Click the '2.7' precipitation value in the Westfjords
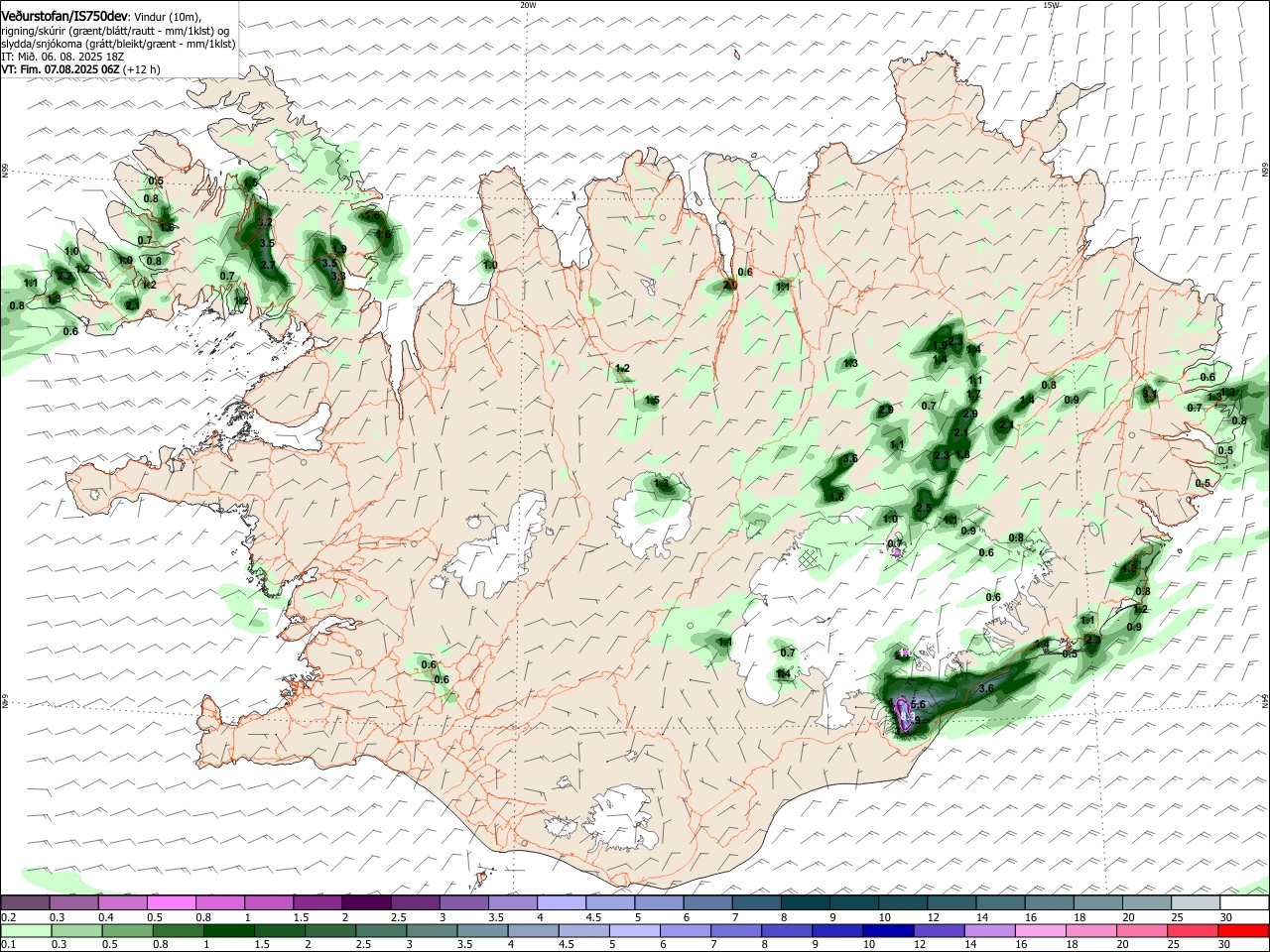This screenshot has width=1270, height=952. pos(267,265)
